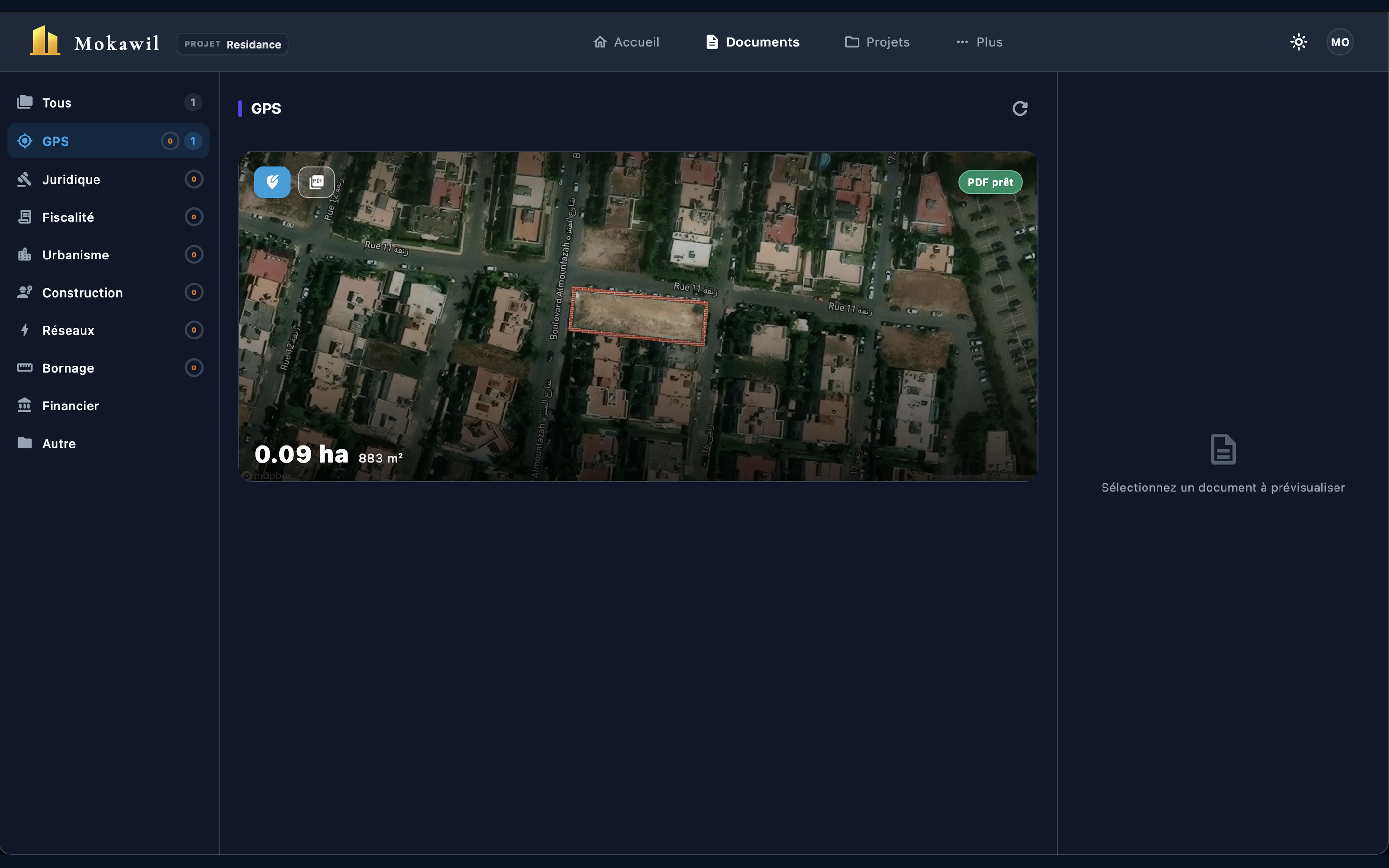The image size is (1389, 868).
Task: Select the GPS category in sidebar
Action: [109, 141]
